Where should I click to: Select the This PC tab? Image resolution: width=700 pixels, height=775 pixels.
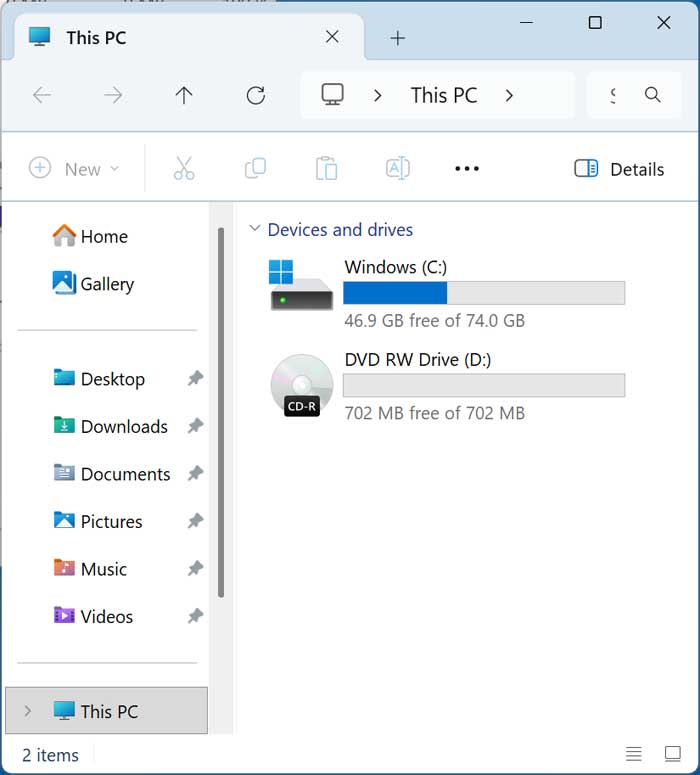(188, 38)
